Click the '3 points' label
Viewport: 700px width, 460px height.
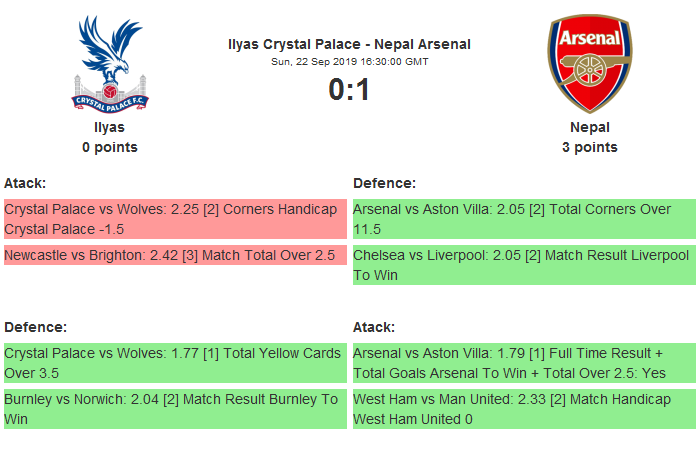tap(590, 147)
